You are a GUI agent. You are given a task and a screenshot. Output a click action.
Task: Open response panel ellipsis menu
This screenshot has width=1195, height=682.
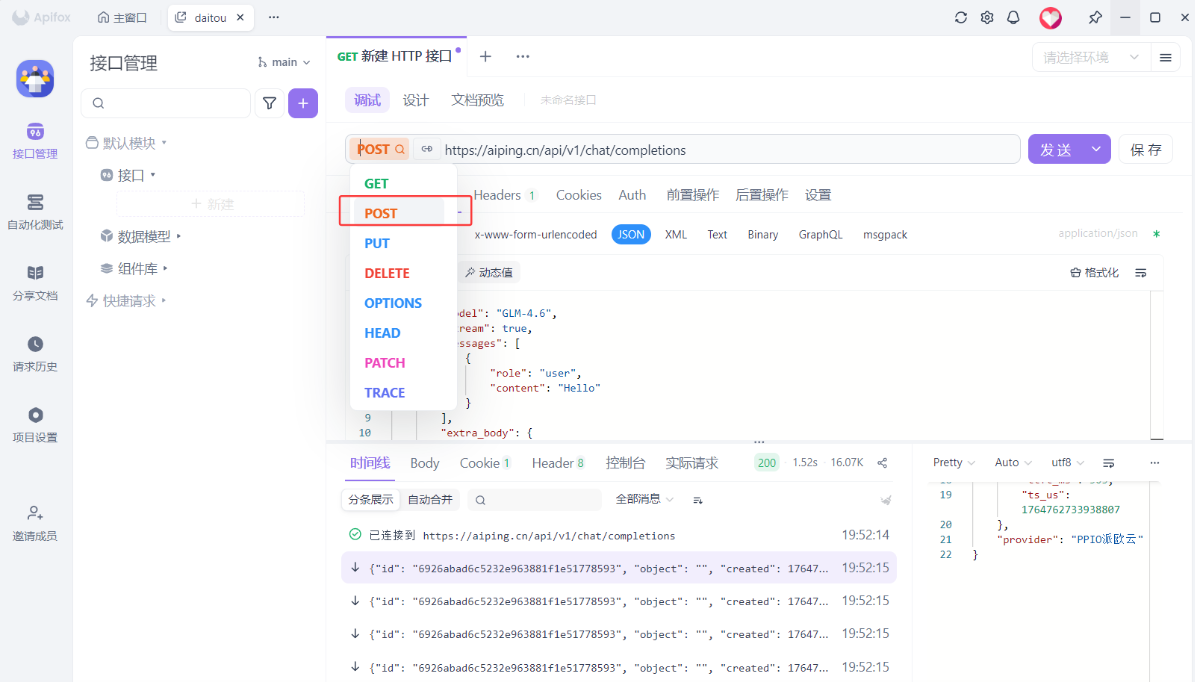(x=1155, y=463)
